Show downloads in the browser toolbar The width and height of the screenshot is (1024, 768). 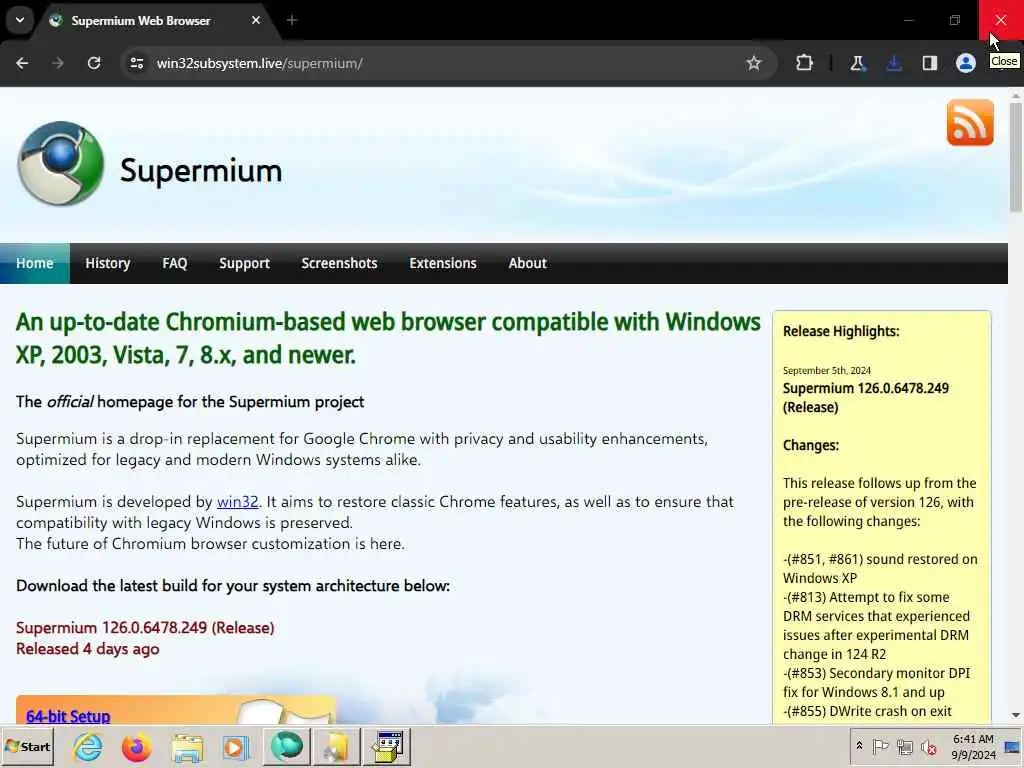tap(893, 63)
